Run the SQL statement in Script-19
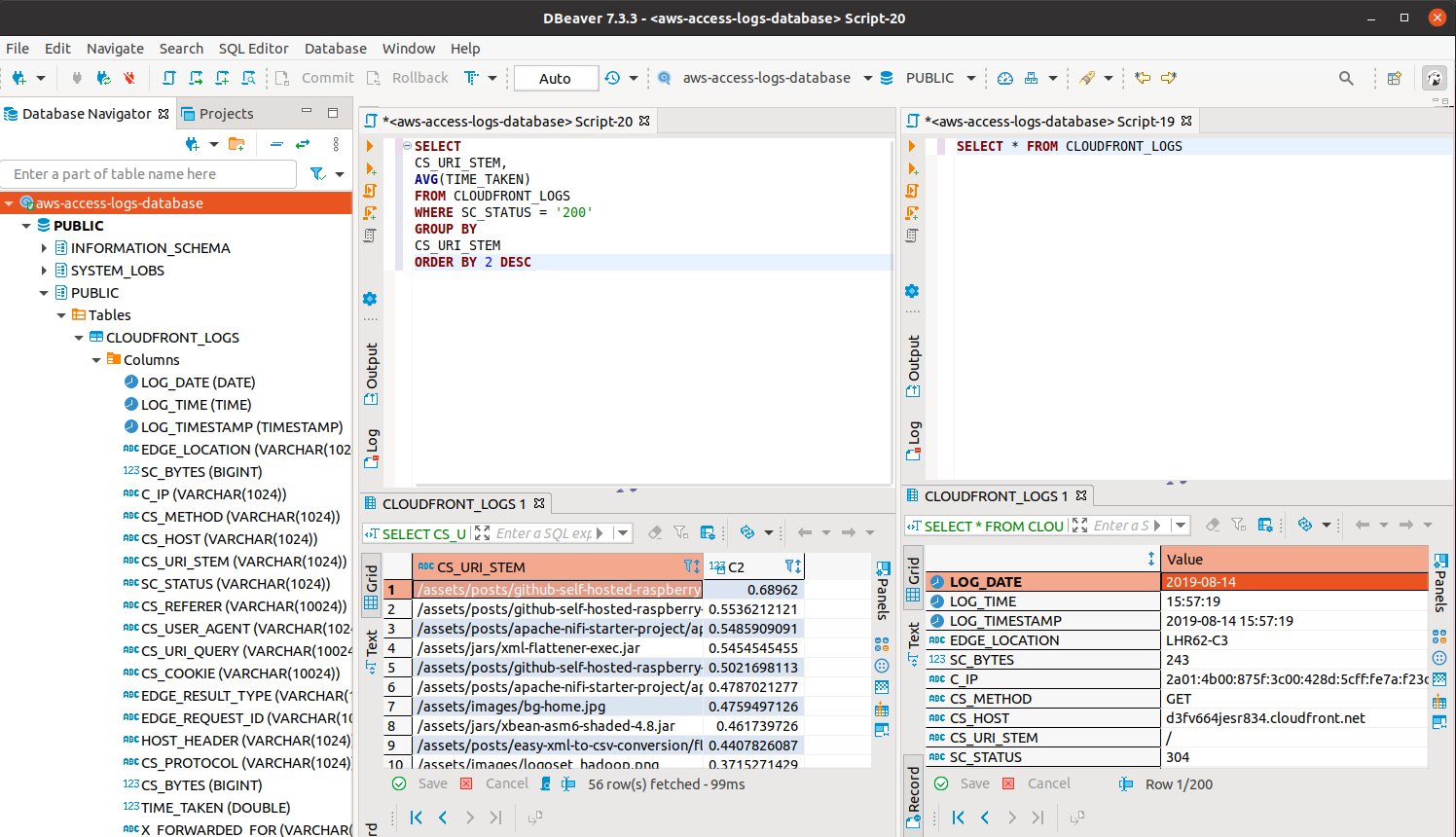This screenshot has width=1456, height=837. point(912,146)
